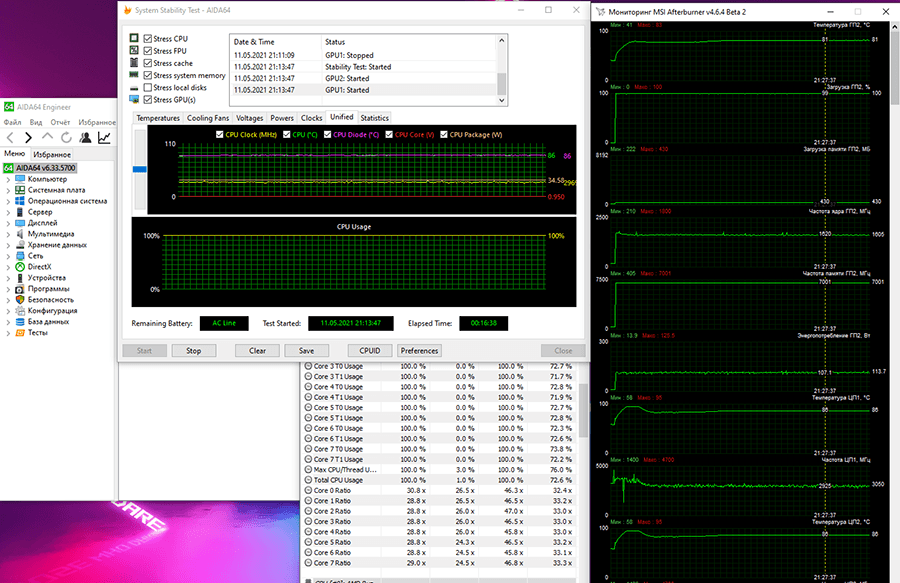Expand the Компьютер tree node
Image resolution: width=900 pixels, height=583 pixels.
pyautogui.click(x=8, y=179)
